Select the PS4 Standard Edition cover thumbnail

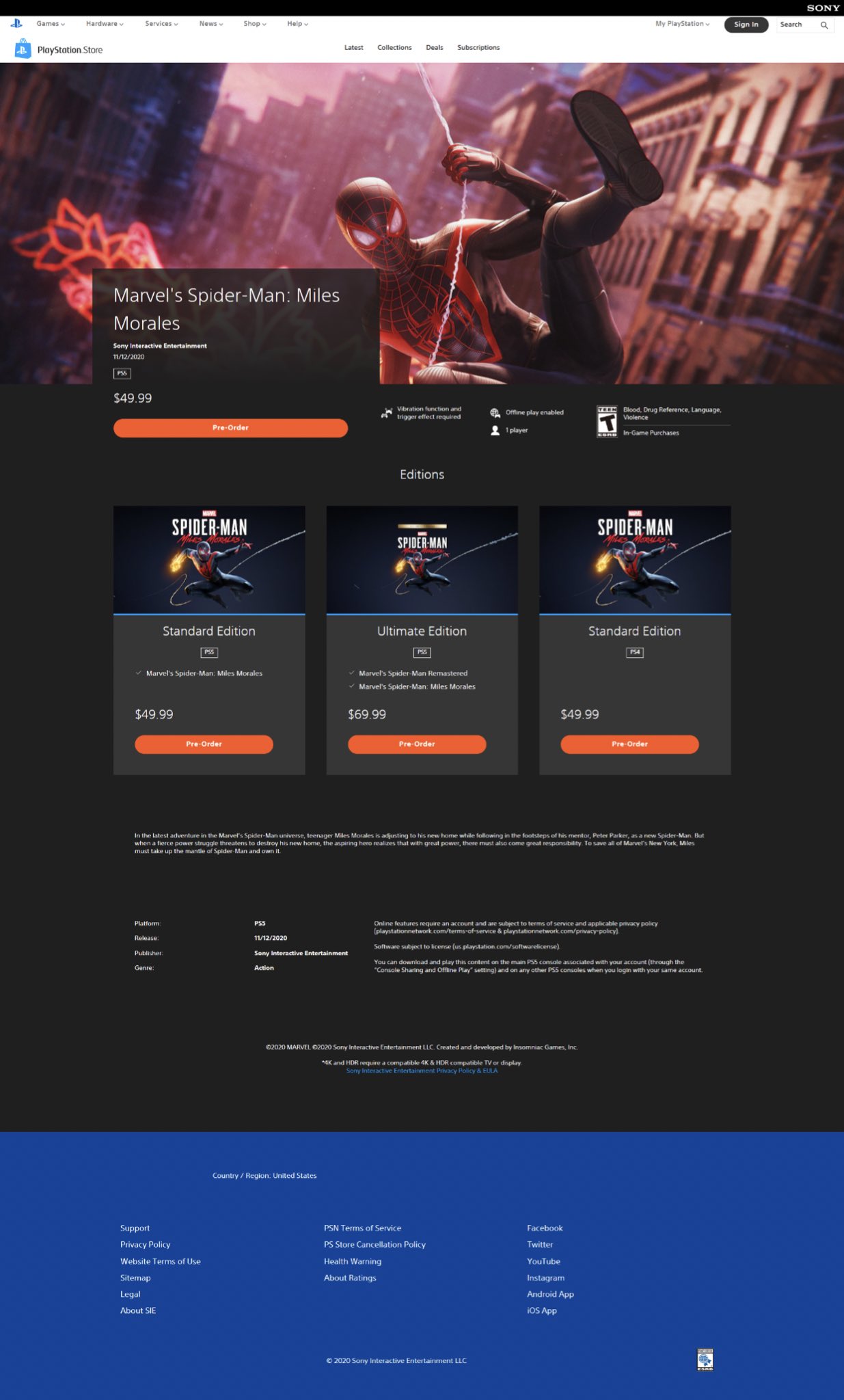pyautogui.click(x=635, y=560)
